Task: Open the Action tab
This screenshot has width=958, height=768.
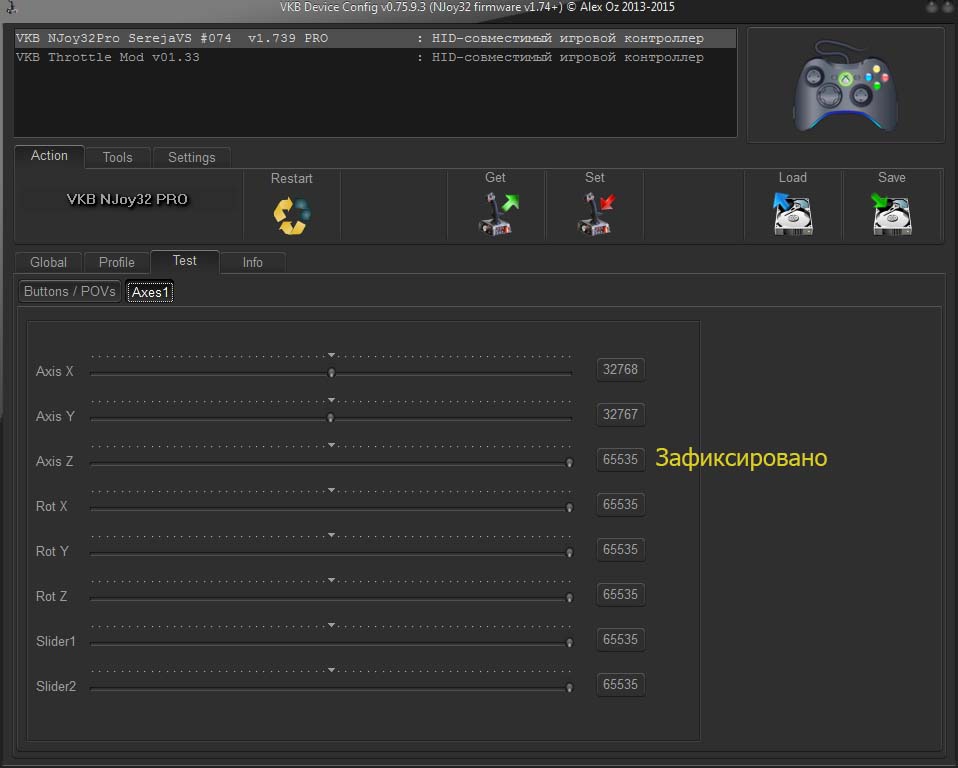Action: click(x=49, y=156)
